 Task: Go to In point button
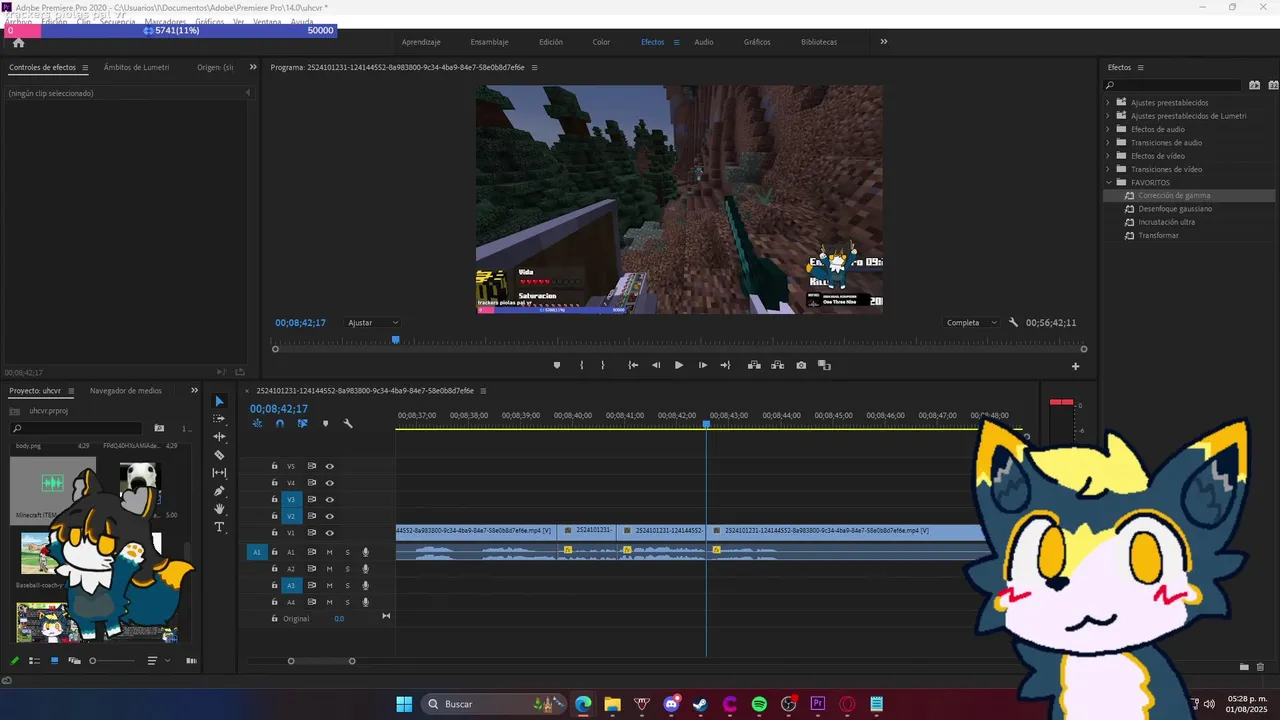pos(633,365)
